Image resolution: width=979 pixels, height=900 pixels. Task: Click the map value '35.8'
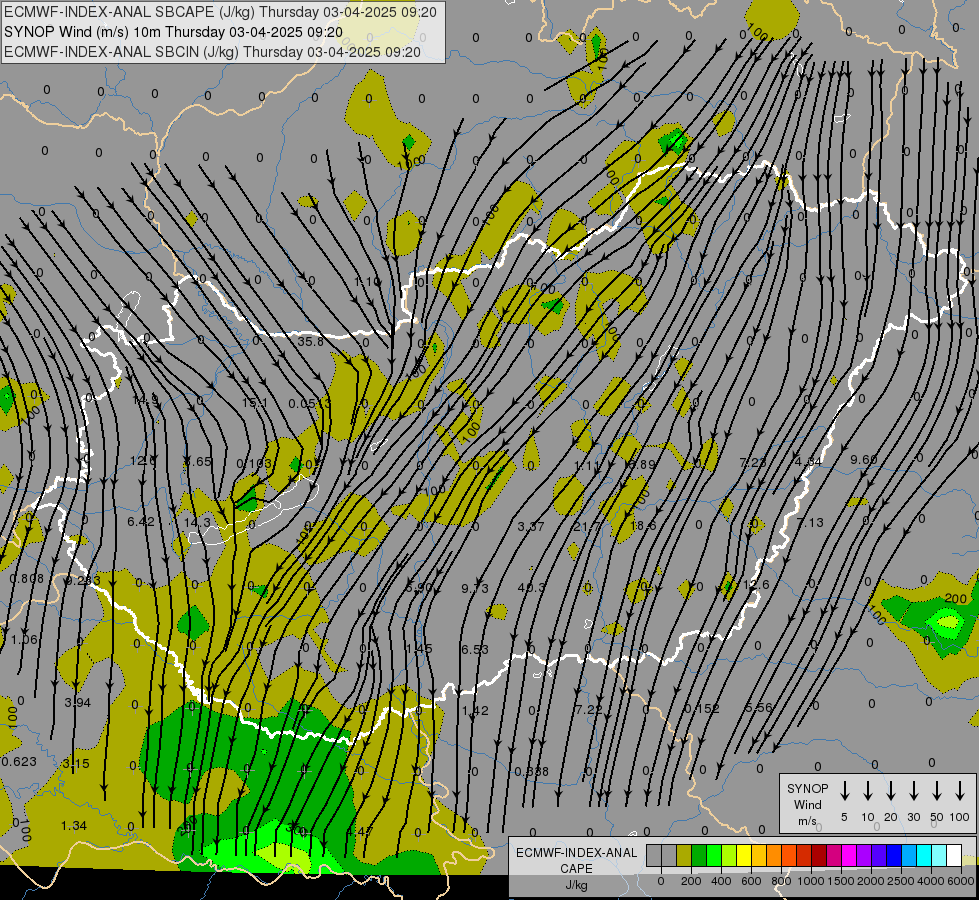click(x=310, y=342)
